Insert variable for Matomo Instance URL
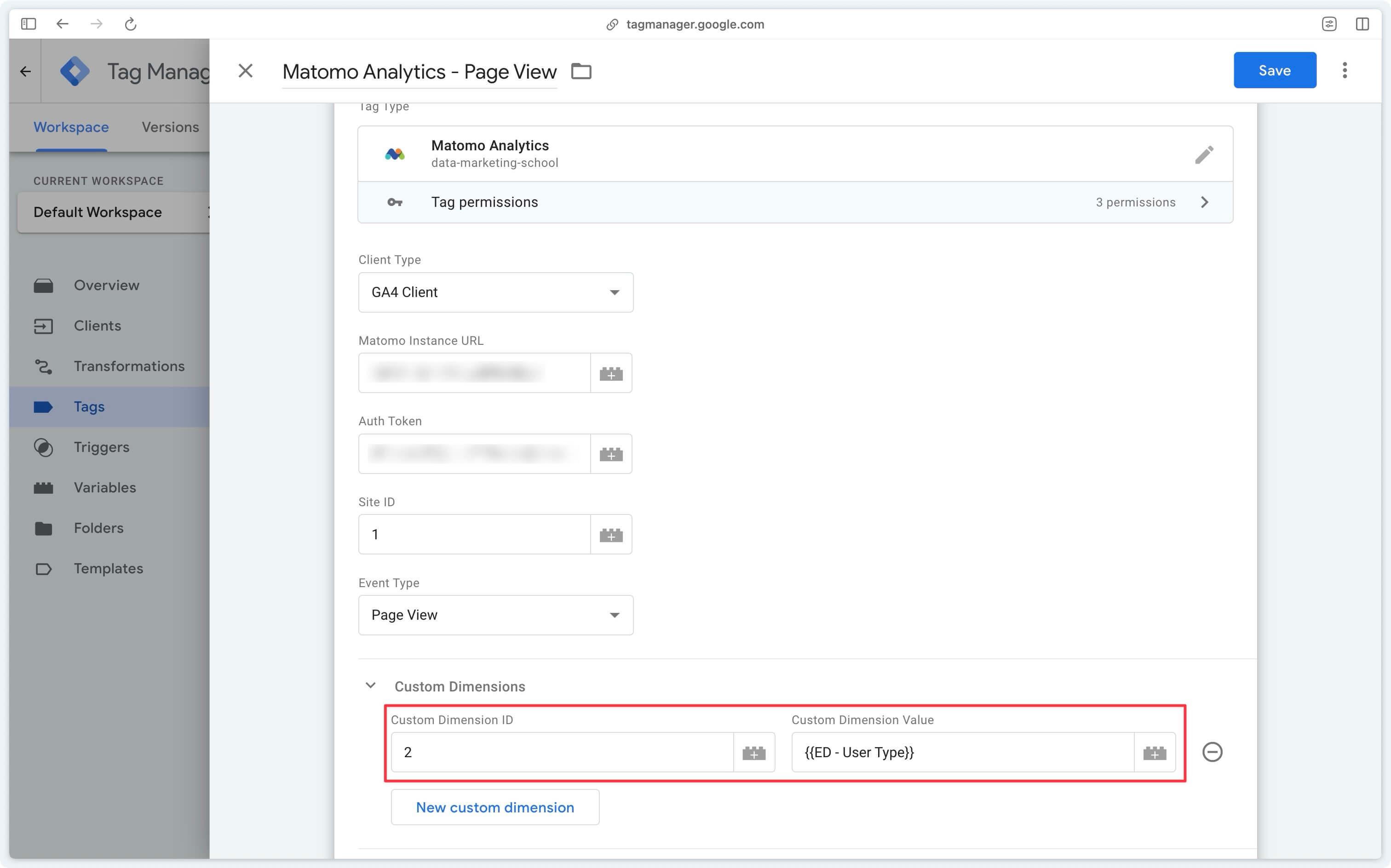 (x=611, y=374)
